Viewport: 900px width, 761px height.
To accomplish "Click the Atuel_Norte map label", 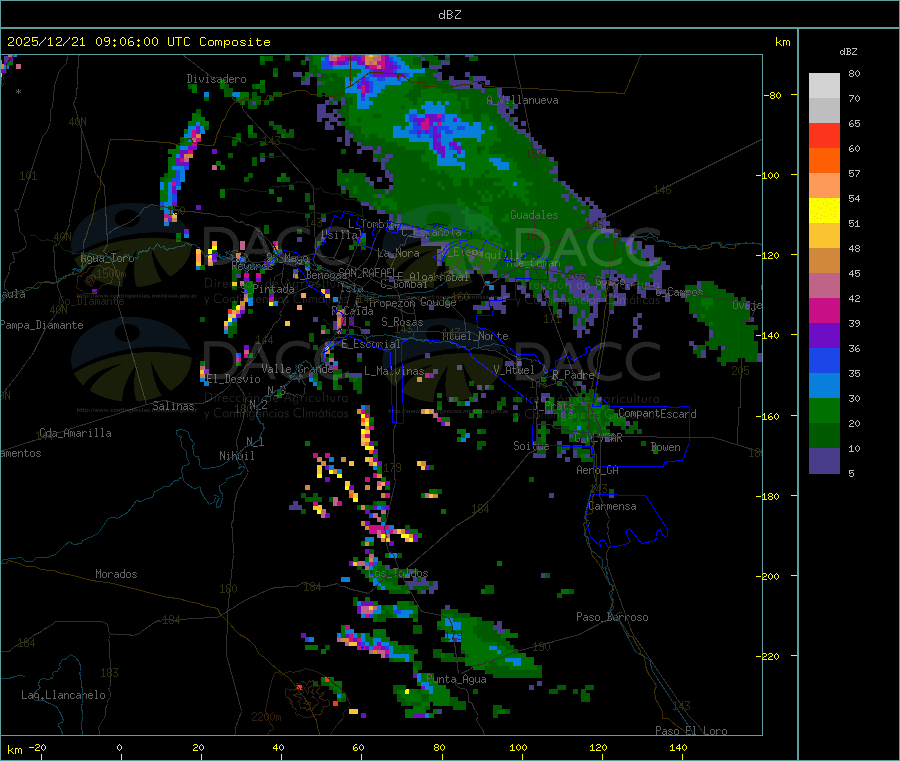I will pos(475,336).
